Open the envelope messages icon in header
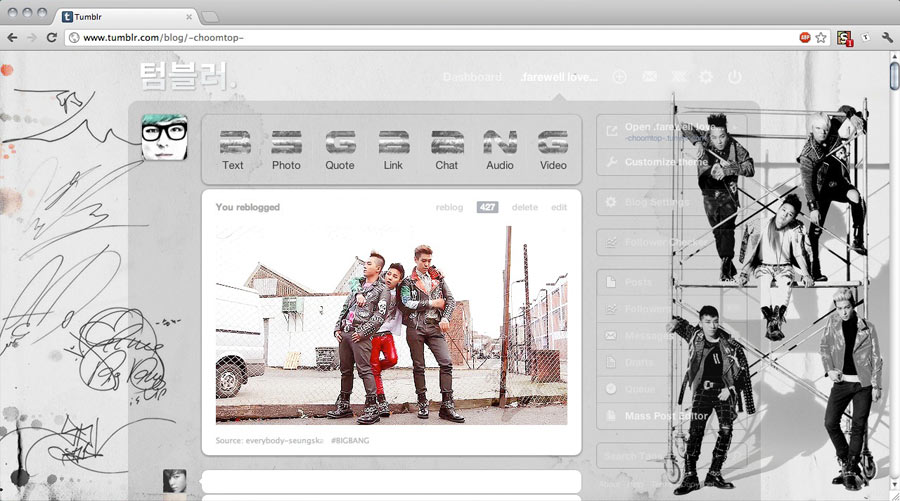The height and width of the screenshot is (501, 900). pyautogui.click(x=649, y=76)
